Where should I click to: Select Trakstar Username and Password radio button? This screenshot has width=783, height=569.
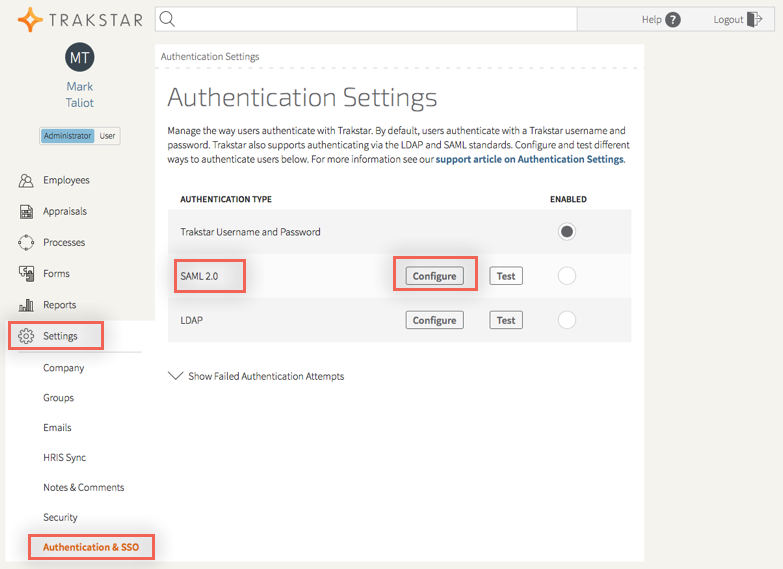(x=567, y=232)
